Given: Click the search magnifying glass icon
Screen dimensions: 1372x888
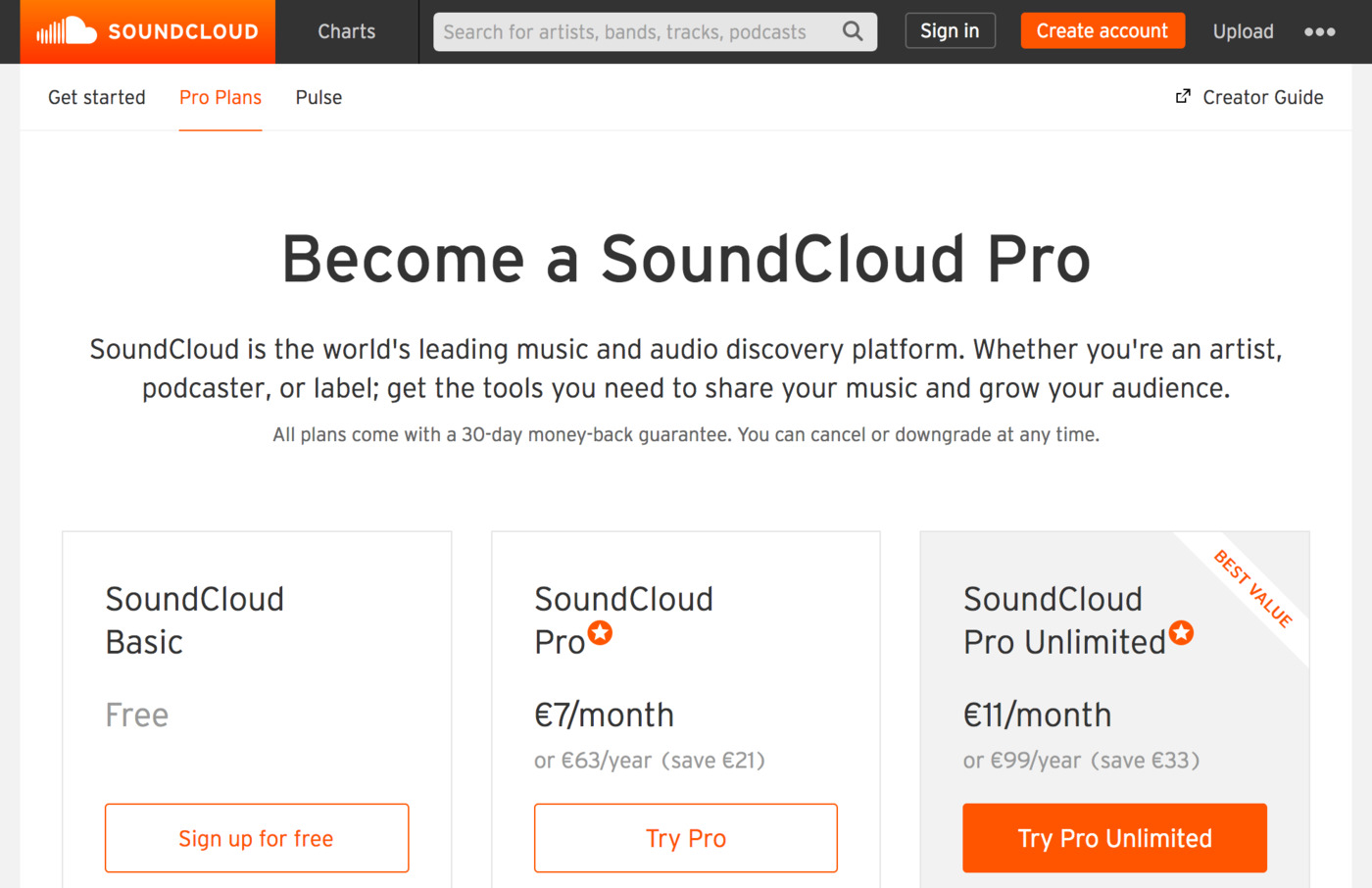Looking at the screenshot, I should pos(852,30).
